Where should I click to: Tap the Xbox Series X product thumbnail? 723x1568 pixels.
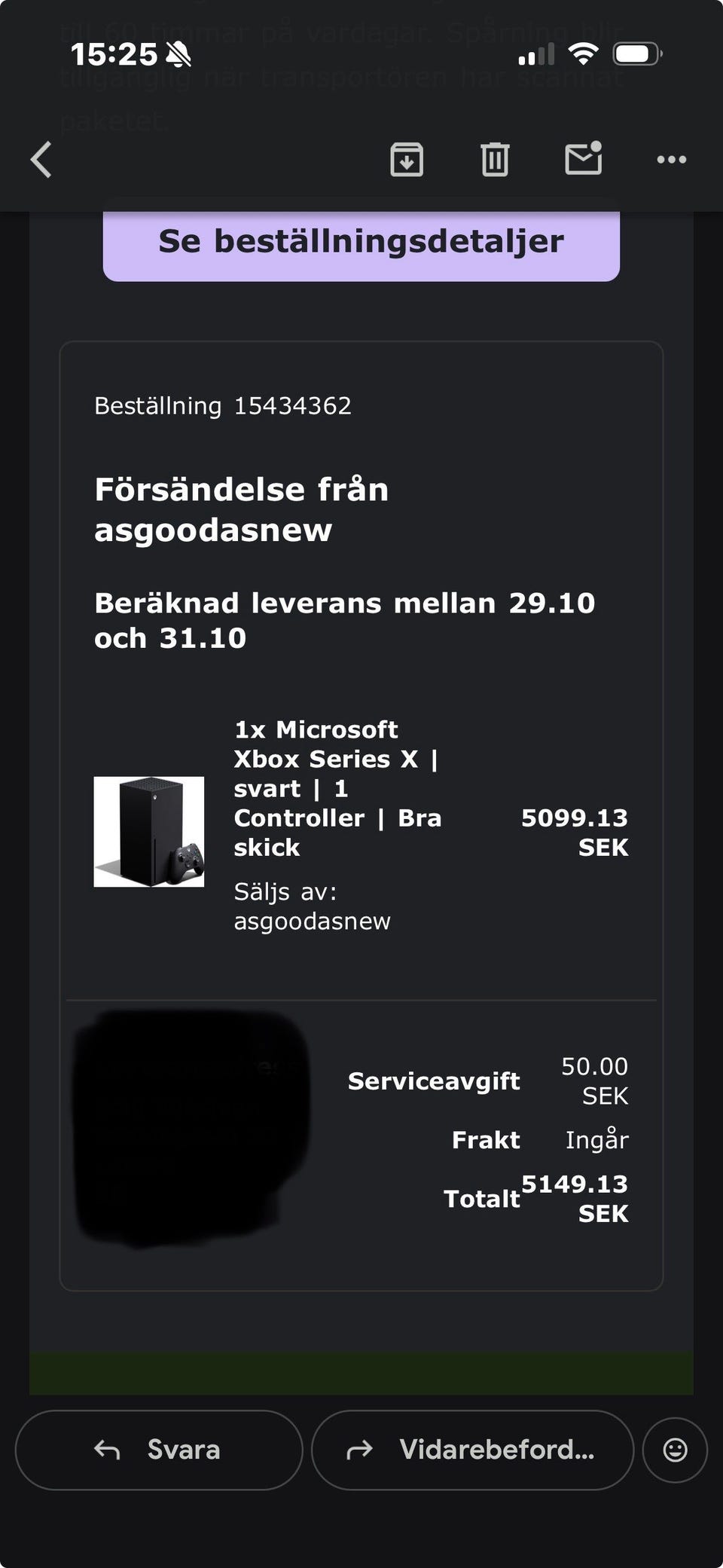[149, 832]
